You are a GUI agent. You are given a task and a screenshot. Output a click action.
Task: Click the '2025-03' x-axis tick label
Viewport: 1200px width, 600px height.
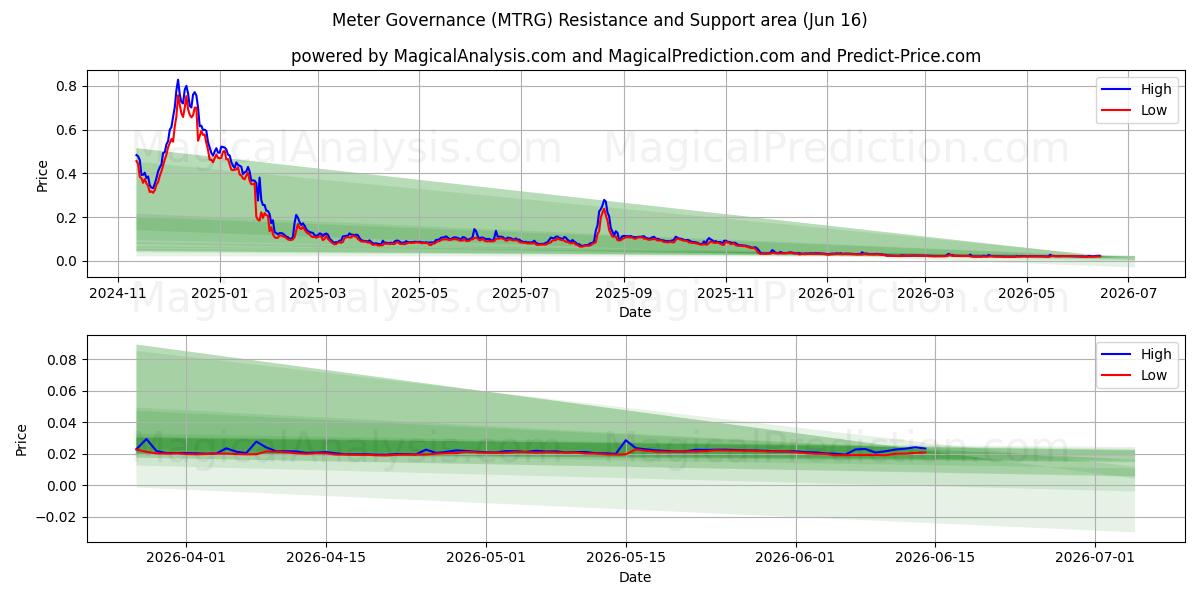[x=317, y=293]
